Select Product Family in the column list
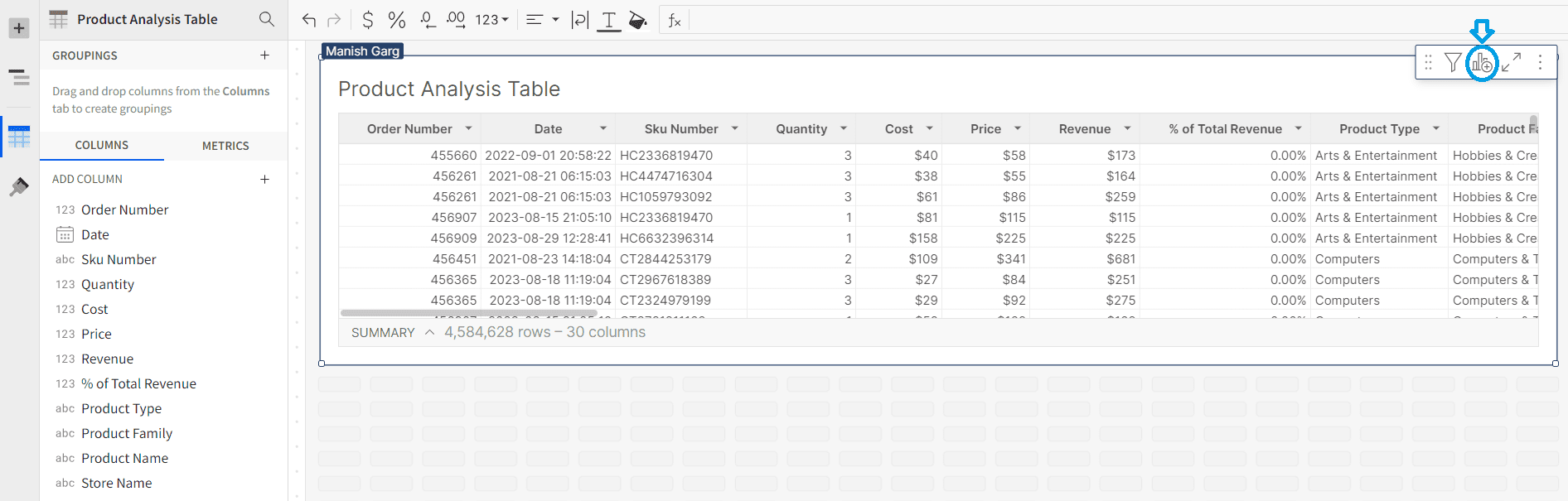 click(127, 433)
